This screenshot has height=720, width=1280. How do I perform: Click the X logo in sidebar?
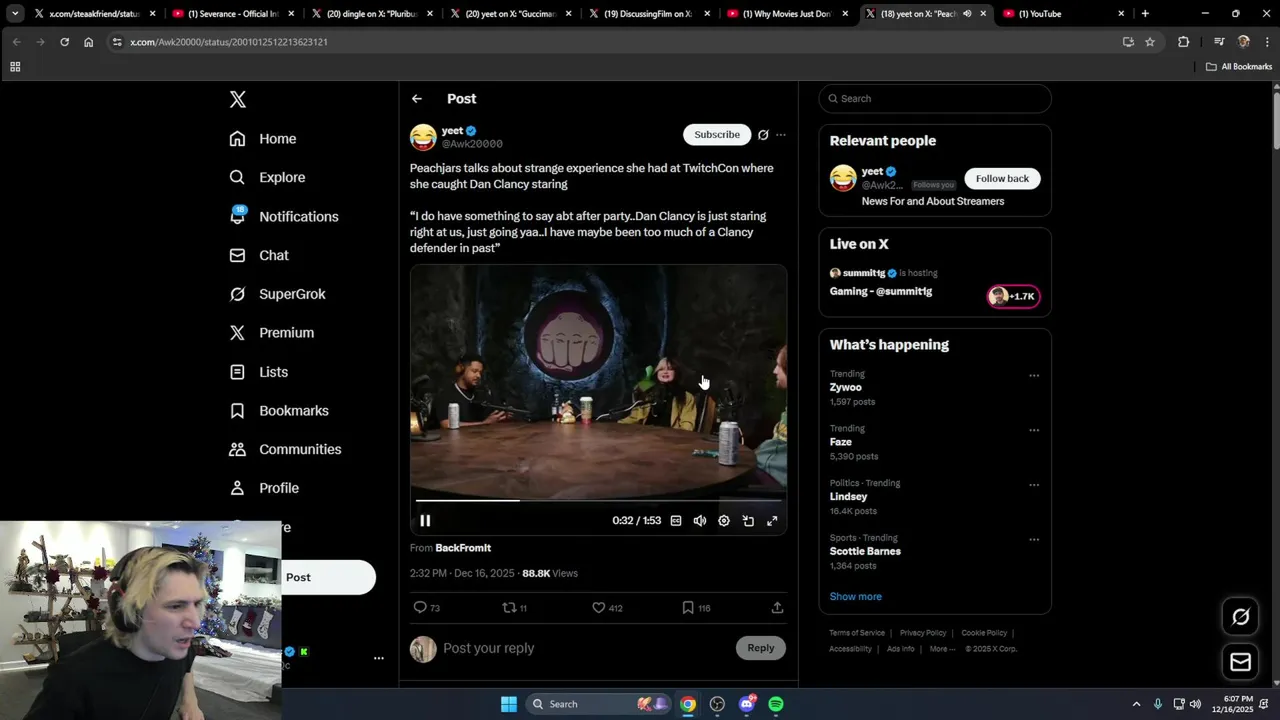pos(238,99)
